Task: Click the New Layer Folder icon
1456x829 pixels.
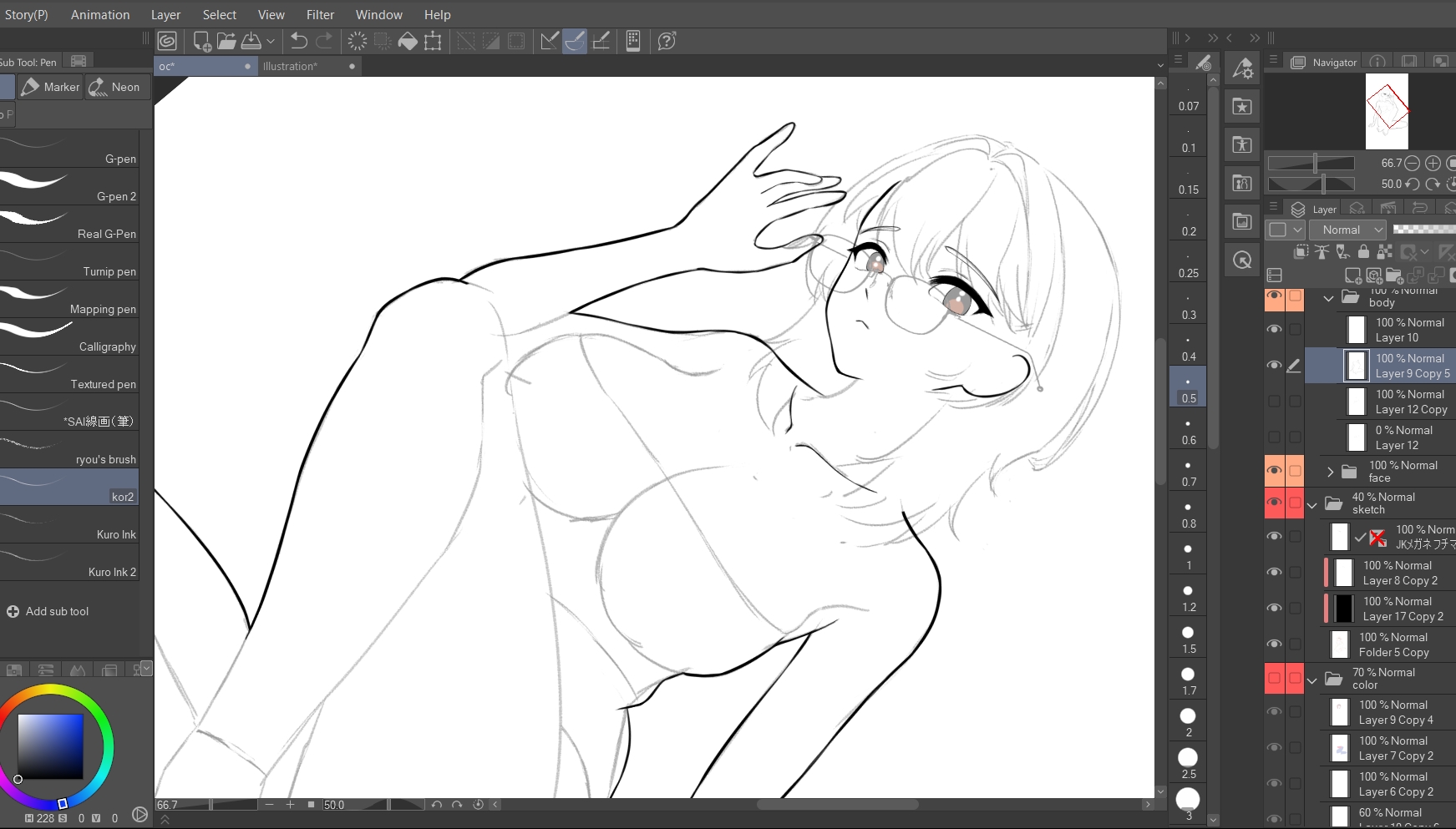Action: (x=1394, y=275)
